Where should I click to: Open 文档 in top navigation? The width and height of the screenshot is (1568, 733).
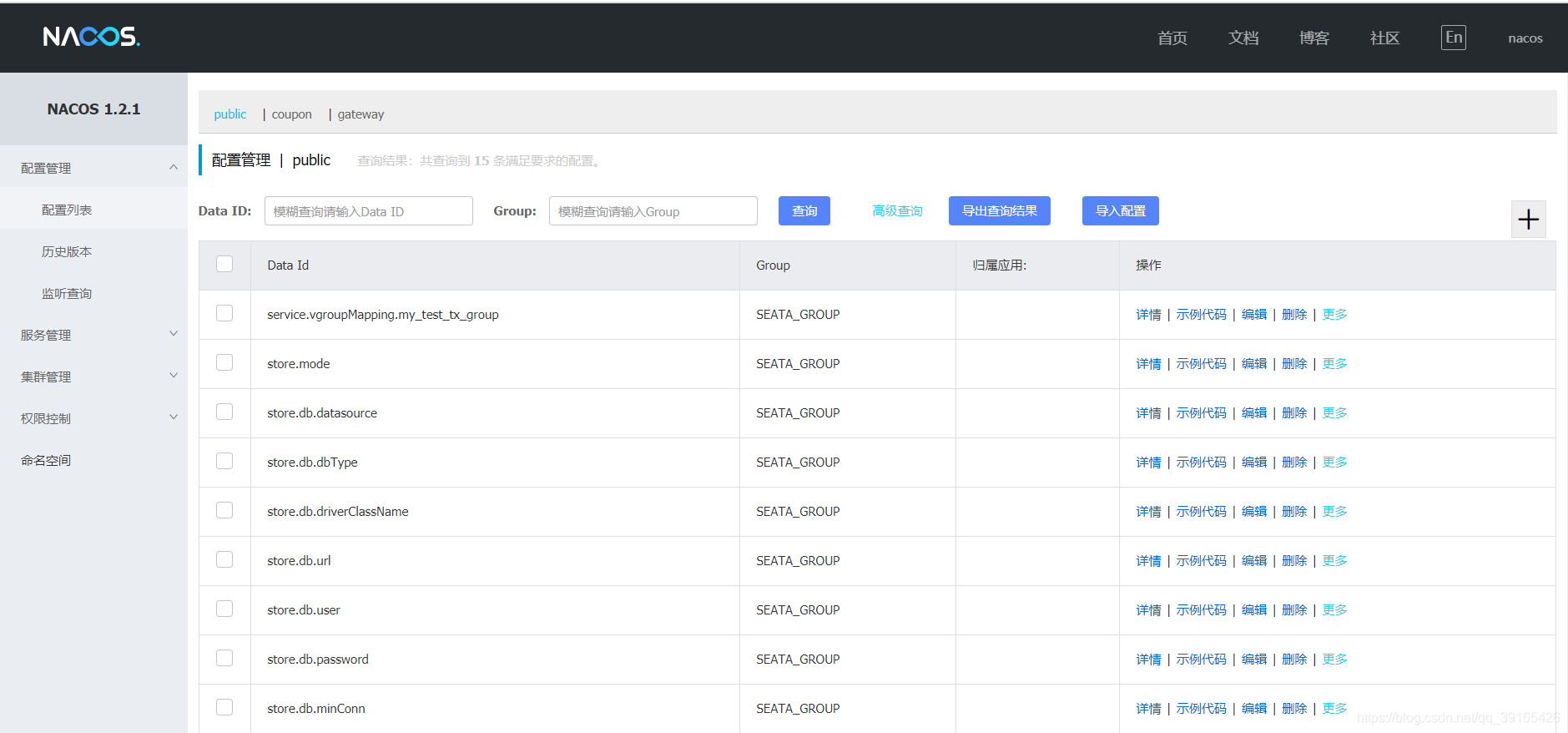(1243, 38)
